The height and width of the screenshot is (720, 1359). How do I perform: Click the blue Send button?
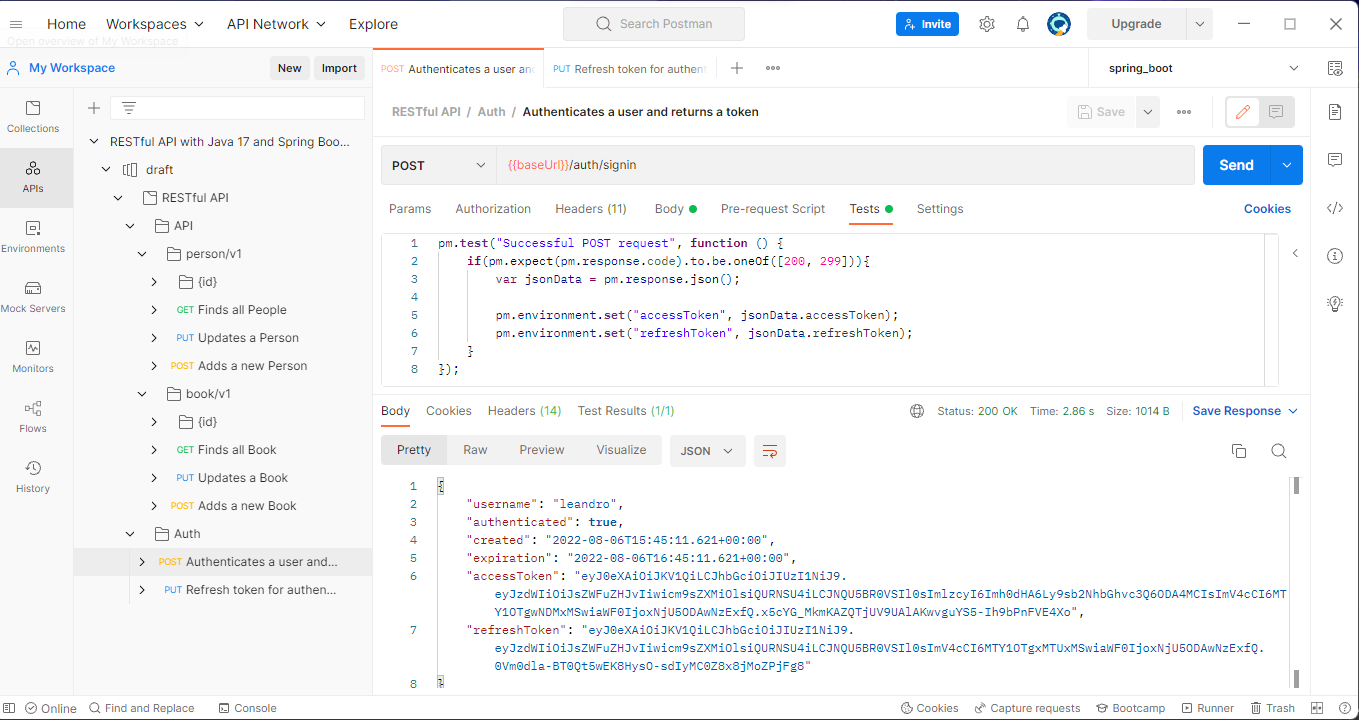click(x=1236, y=166)
